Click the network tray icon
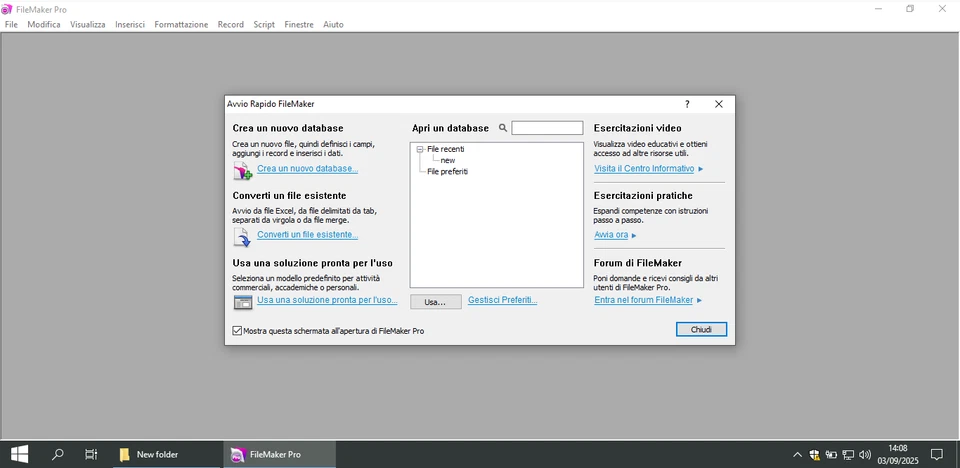This screenshot has width=960, height=468. coord(848,455)
